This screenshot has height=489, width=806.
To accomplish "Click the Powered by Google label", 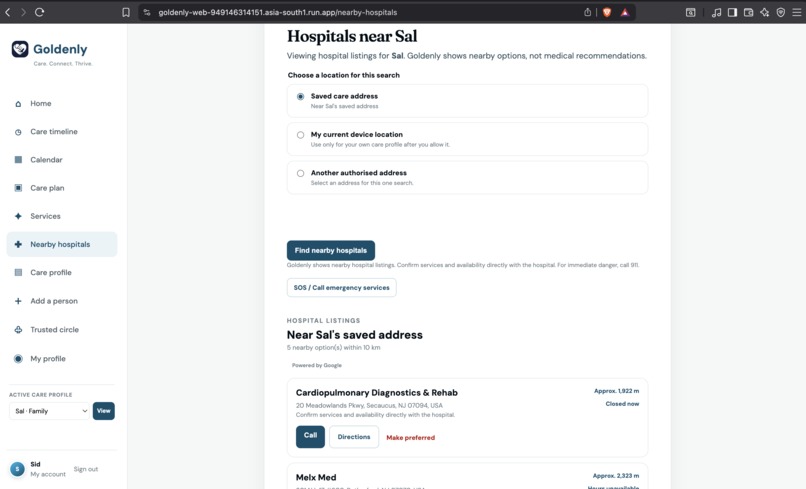I will coord(317,366).
